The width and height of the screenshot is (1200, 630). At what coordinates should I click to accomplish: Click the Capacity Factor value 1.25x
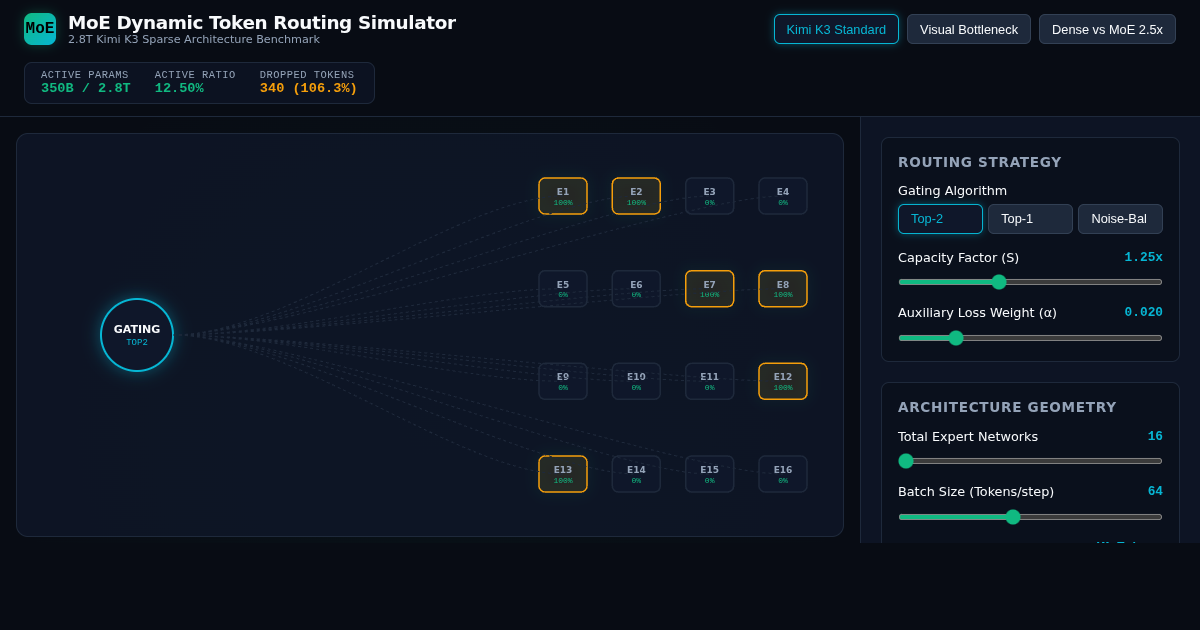point(1143,257)
